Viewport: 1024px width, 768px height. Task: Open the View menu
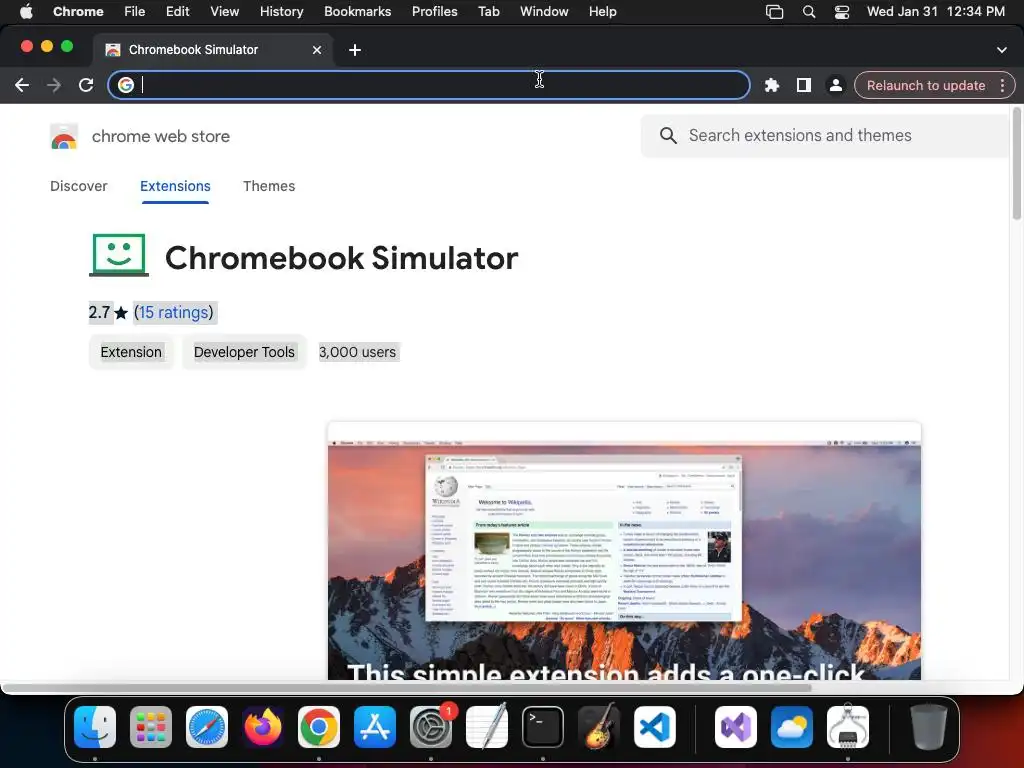225,12
